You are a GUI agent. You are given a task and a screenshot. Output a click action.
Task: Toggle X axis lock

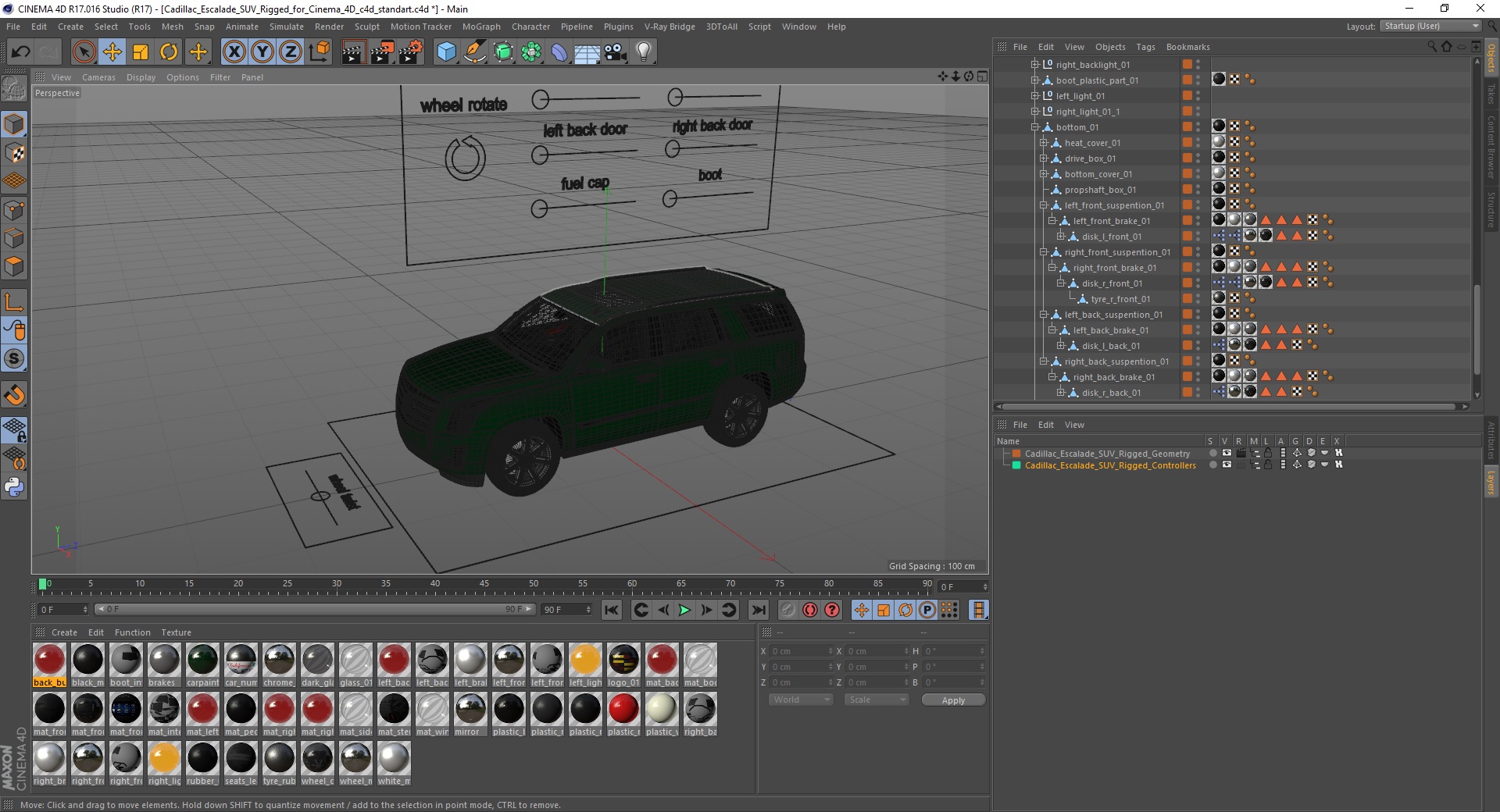(x=234, y=52)
